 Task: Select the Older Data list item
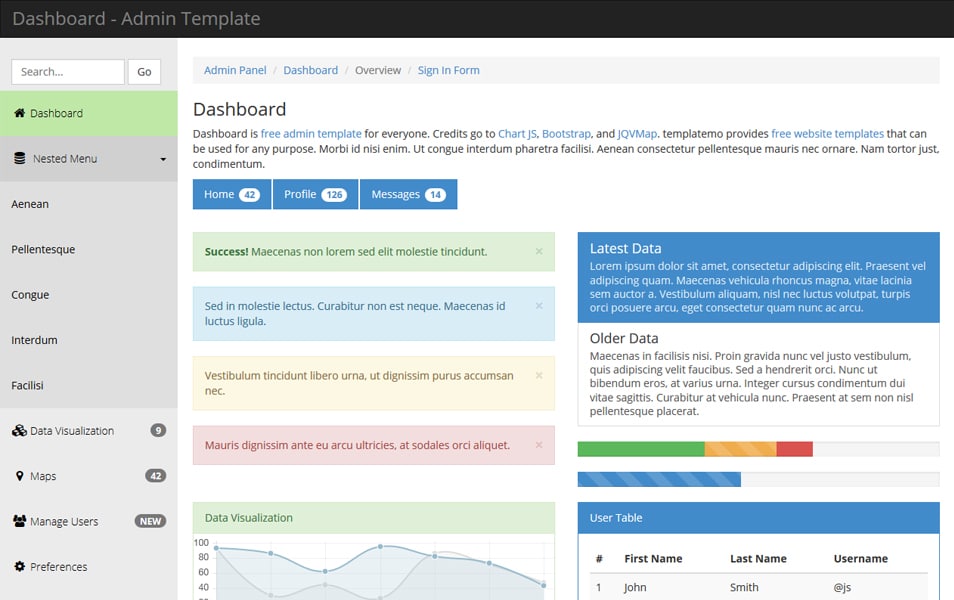pos(759,374)
